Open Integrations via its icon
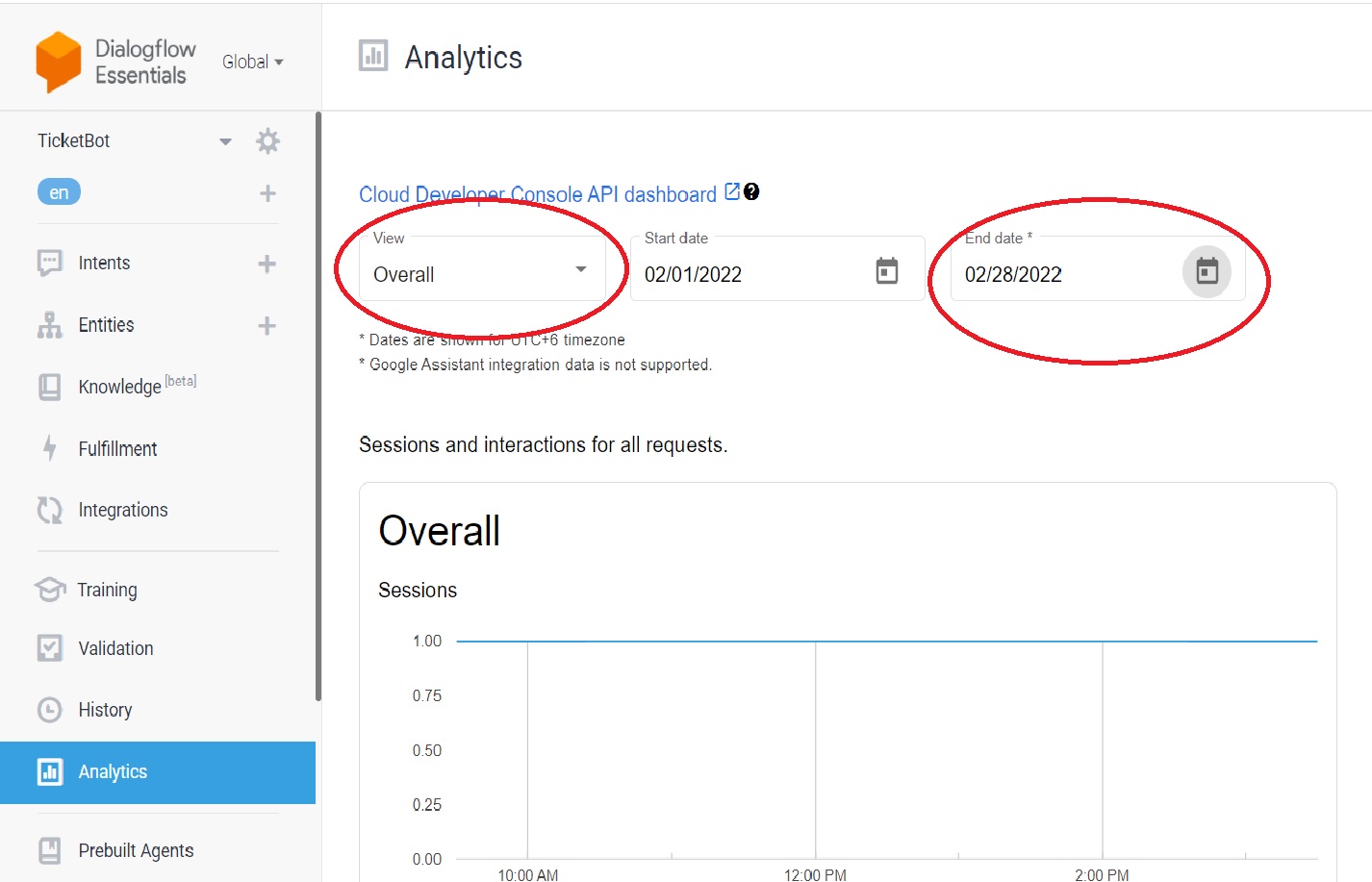Viewport: 1372px width, 882px height. (49, 510)
